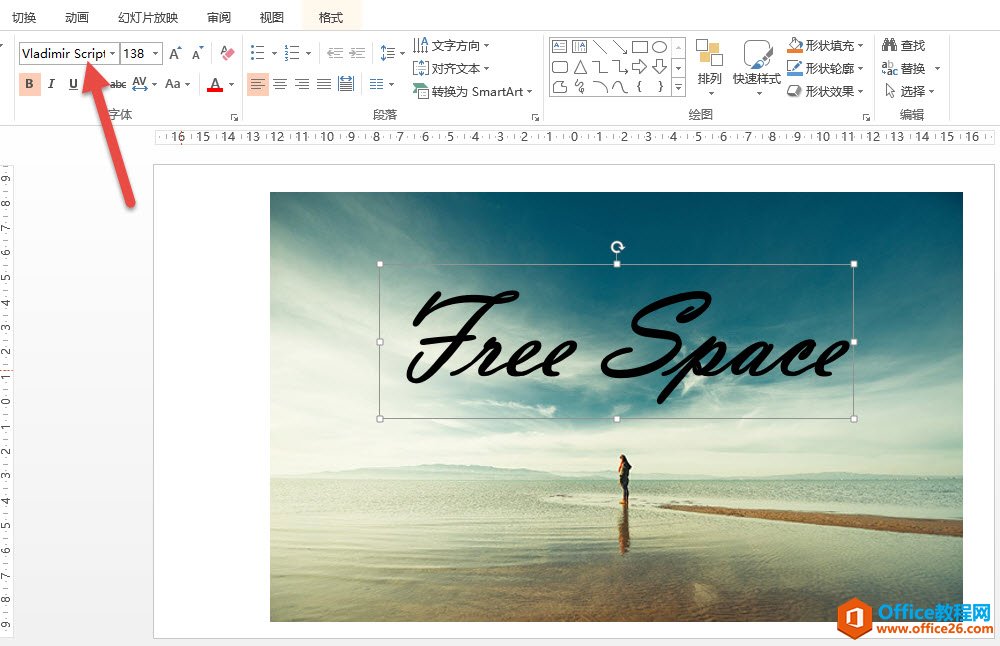Open font dialog launcher
The width and height of the screenshot is (1000, 646).
pyautogui.click(x=234, y=117)
